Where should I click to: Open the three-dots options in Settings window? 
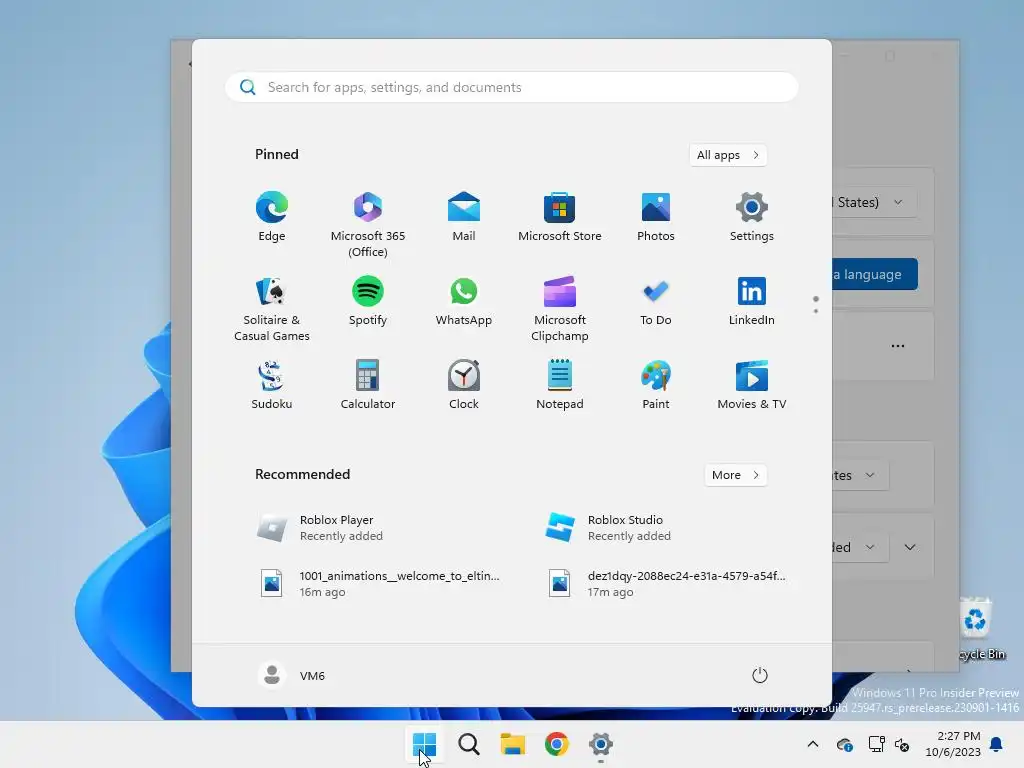tap(898, 345)
